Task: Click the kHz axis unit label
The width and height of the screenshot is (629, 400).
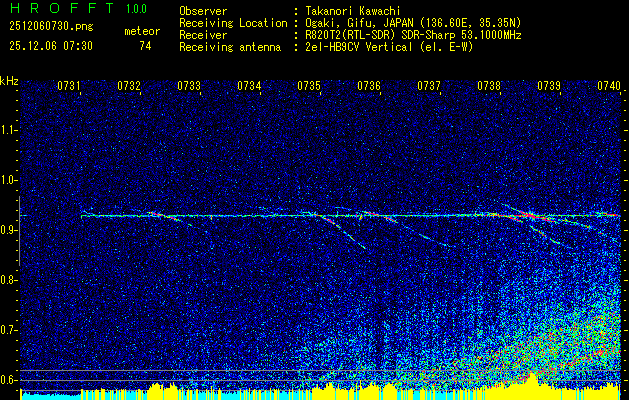Action: 9,81
